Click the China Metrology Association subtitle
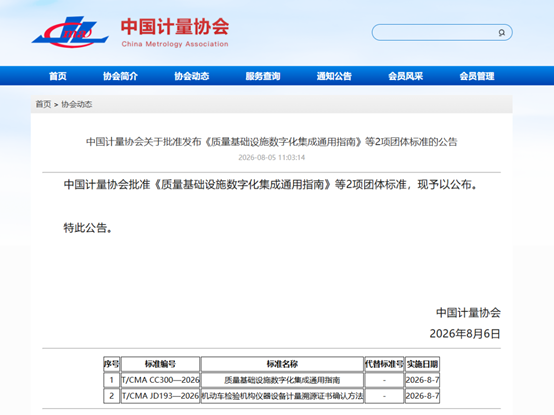The width and height of the screenshot is (554, 415). coord(175,44)
